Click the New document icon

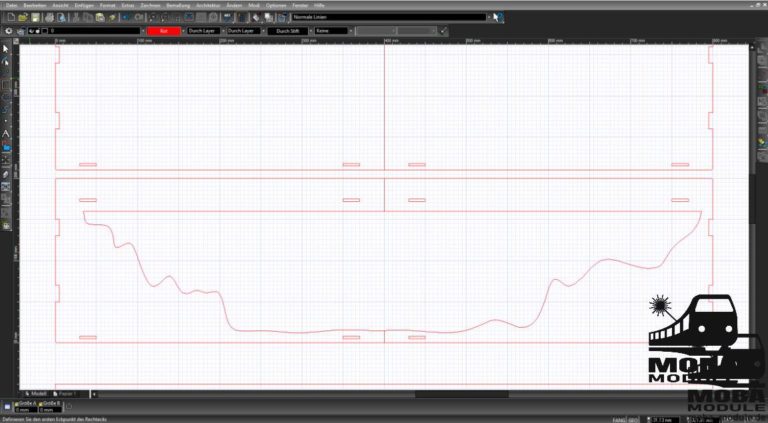(x=11, y=18)
